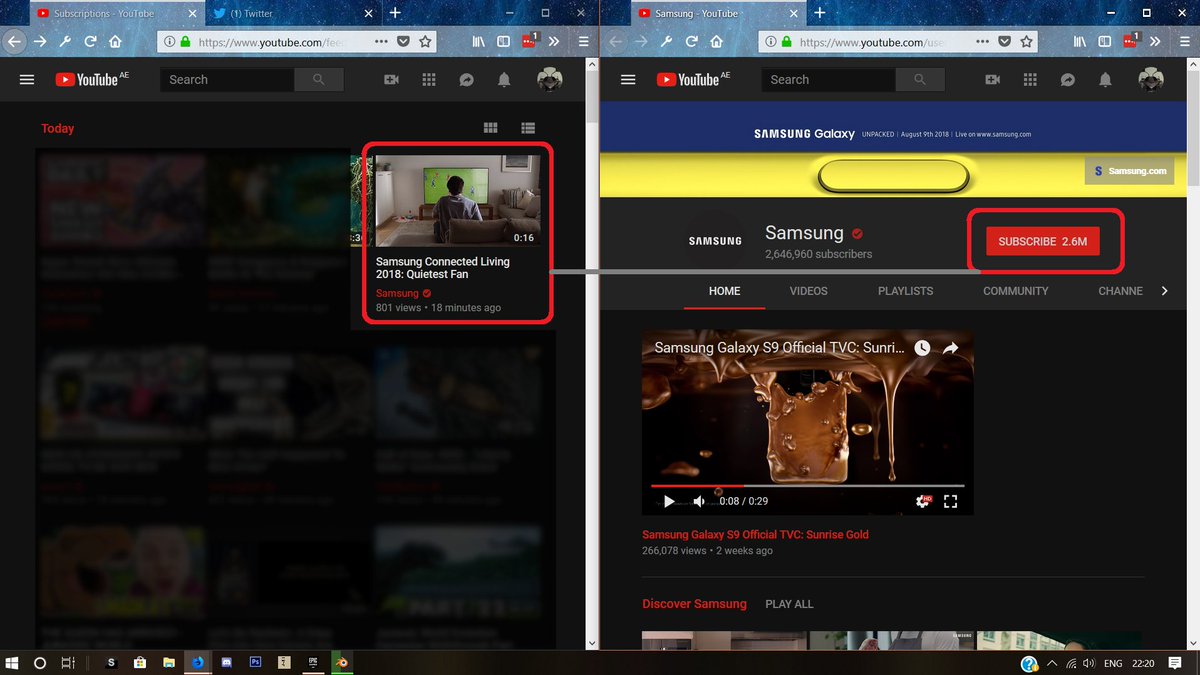Screen dimensions: 1200x675
Task: Enter fullscreen on Samsung video player
Action: [952, 501]
